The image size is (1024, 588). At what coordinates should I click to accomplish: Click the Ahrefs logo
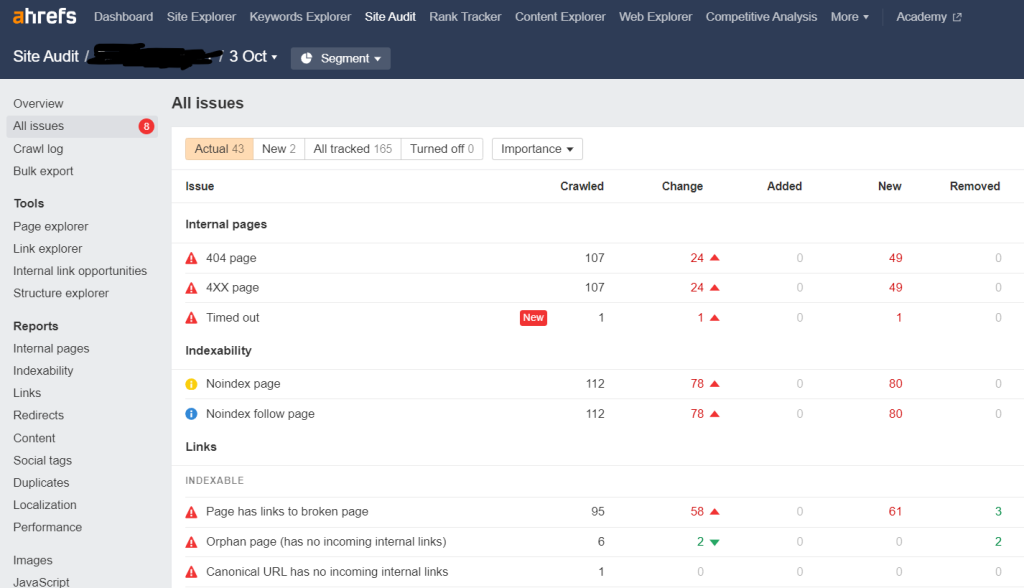click(x=45, y=16)
